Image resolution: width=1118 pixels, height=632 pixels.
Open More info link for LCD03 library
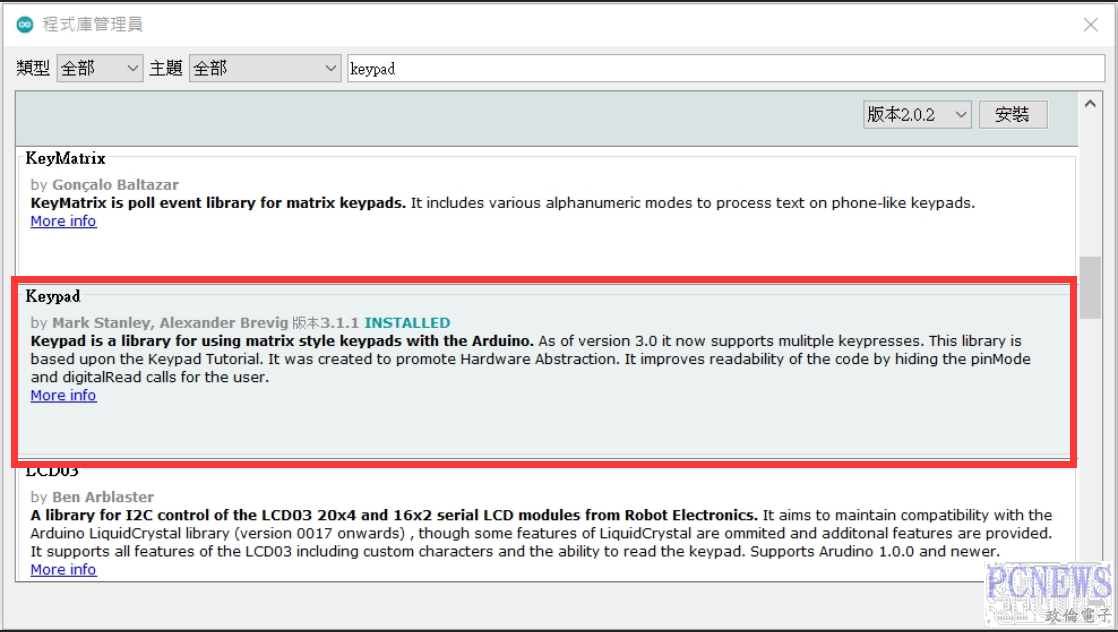coord(63,569)
